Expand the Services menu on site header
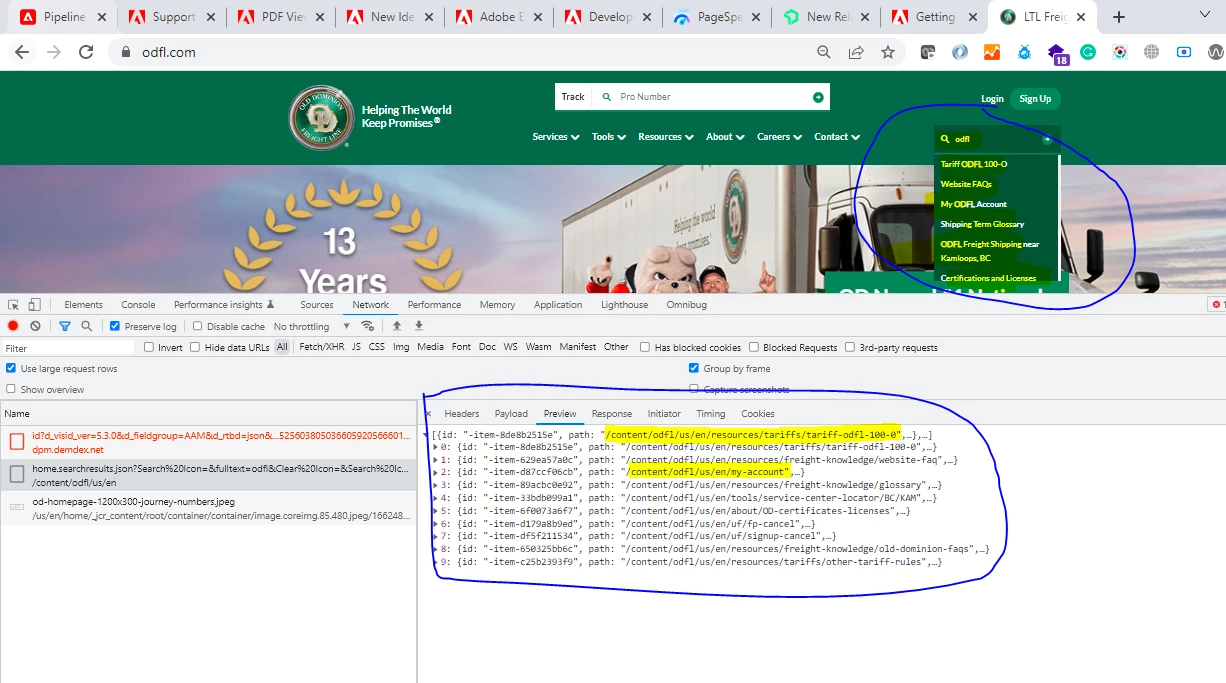1226x683 pixels. click(x=556, y=137)
